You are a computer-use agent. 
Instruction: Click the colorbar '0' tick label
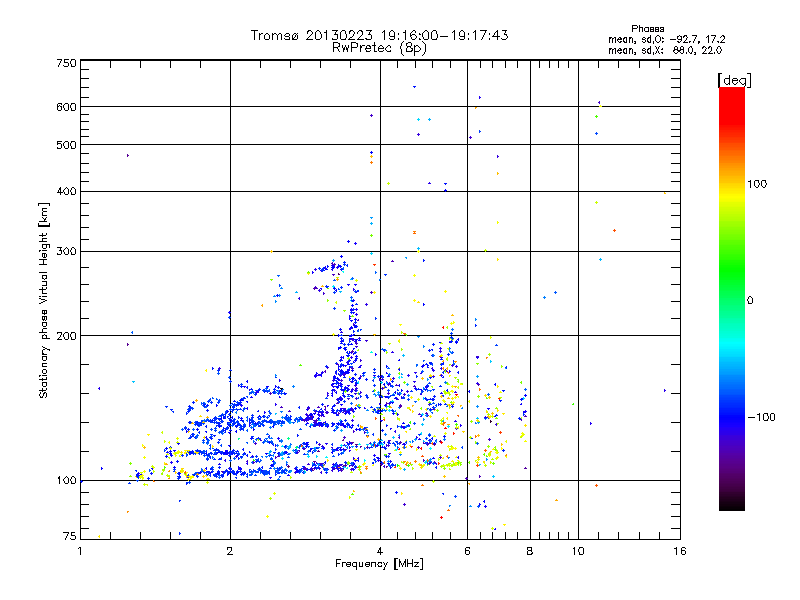(x=749, y=301)
